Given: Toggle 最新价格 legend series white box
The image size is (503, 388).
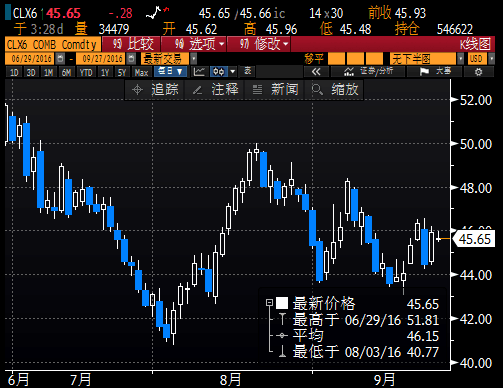Looking at the screenshot, I should 282,303.
